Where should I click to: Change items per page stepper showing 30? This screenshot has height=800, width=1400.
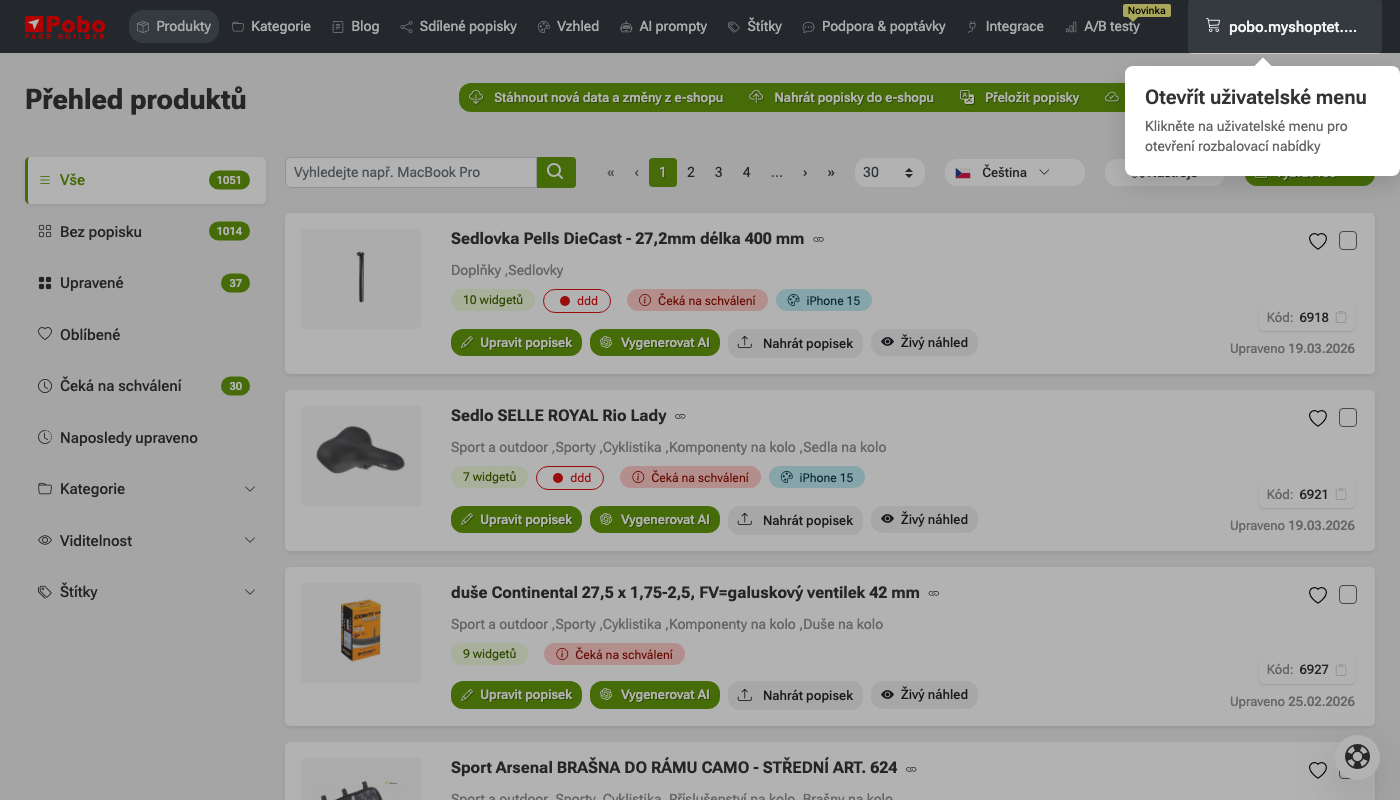pyautogui.click(x=888, y=172)
